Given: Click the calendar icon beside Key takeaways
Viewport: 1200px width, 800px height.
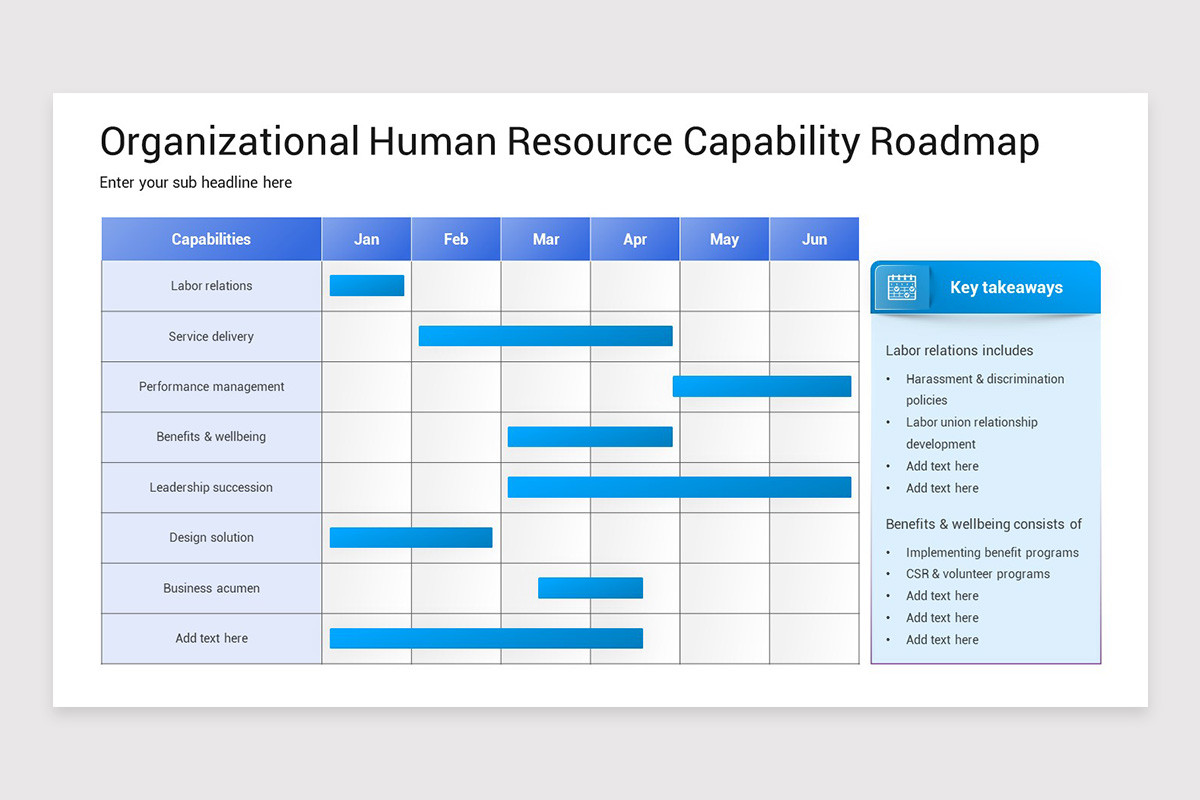Looking at the screenshot, I should 902,288.
